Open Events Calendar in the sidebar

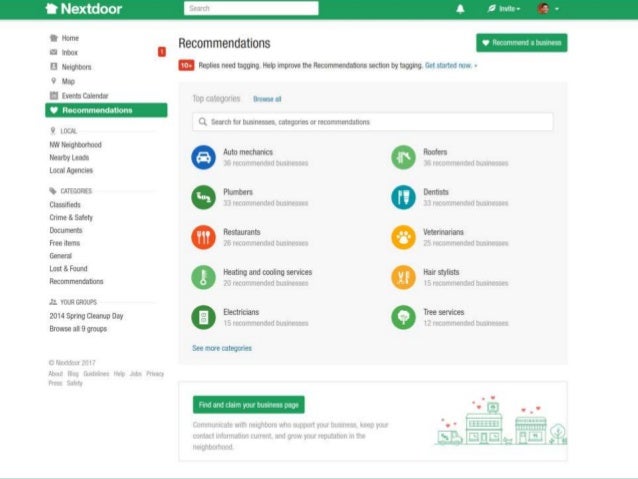coord(85,96)
